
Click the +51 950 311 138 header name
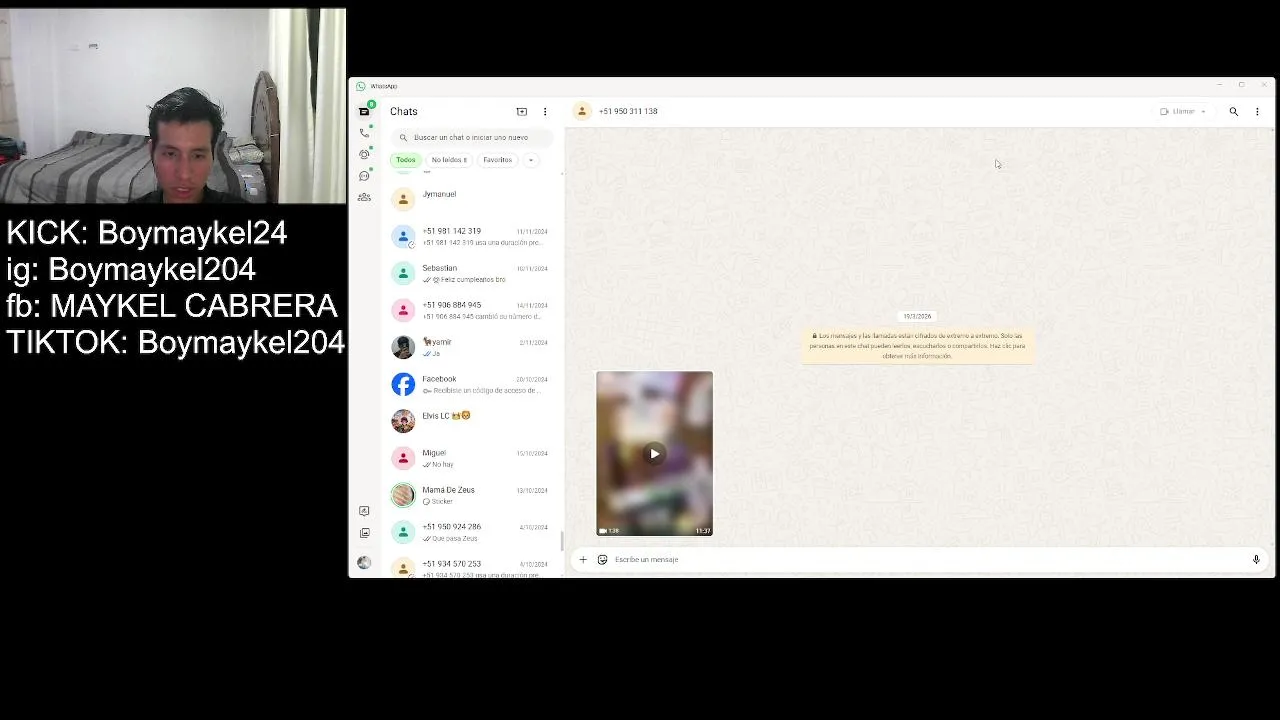point(628,111)
